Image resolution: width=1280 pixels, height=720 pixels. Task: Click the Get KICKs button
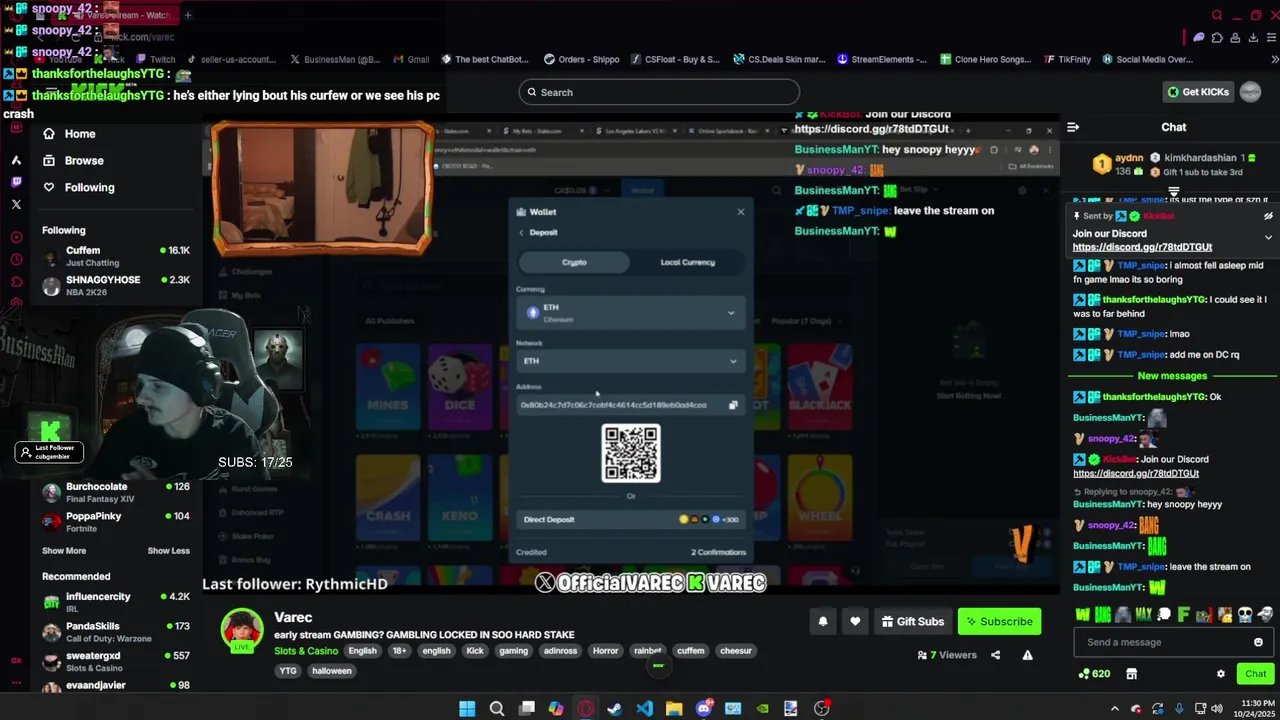[x=1198, y=92]
